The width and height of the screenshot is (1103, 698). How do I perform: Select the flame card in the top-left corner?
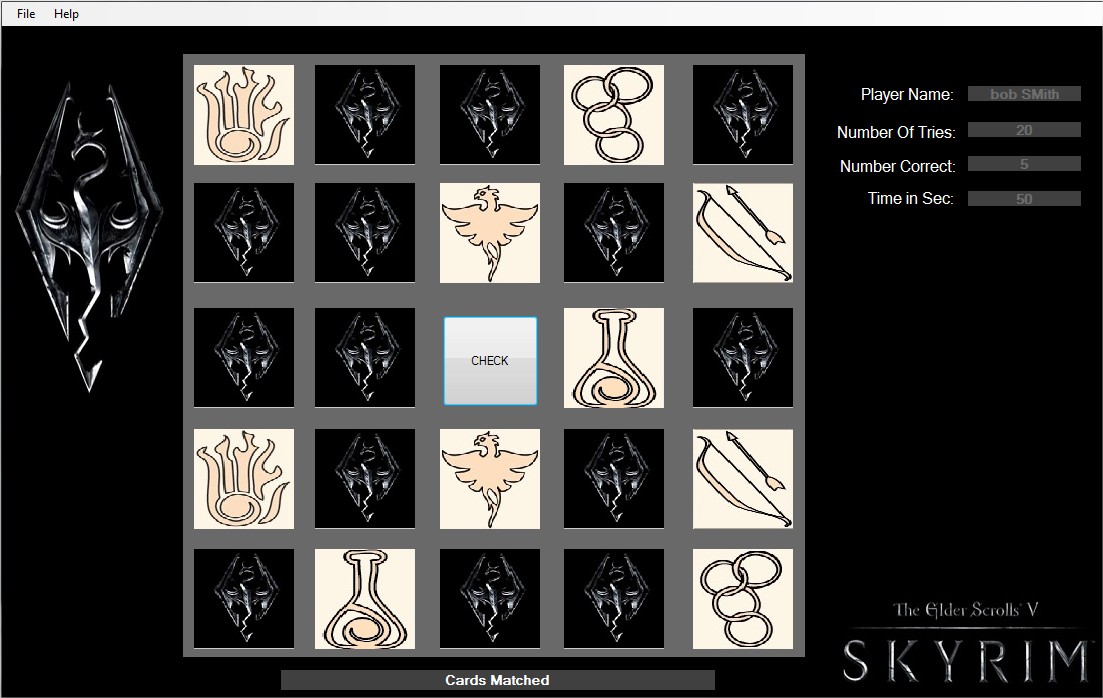[244, 115]
